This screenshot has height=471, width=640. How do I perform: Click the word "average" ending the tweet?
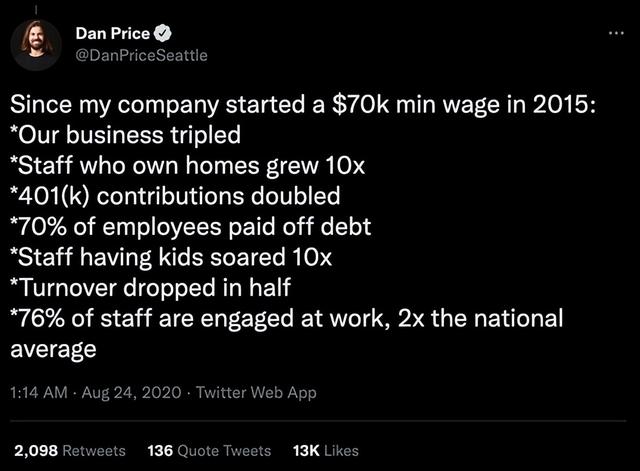53,349
